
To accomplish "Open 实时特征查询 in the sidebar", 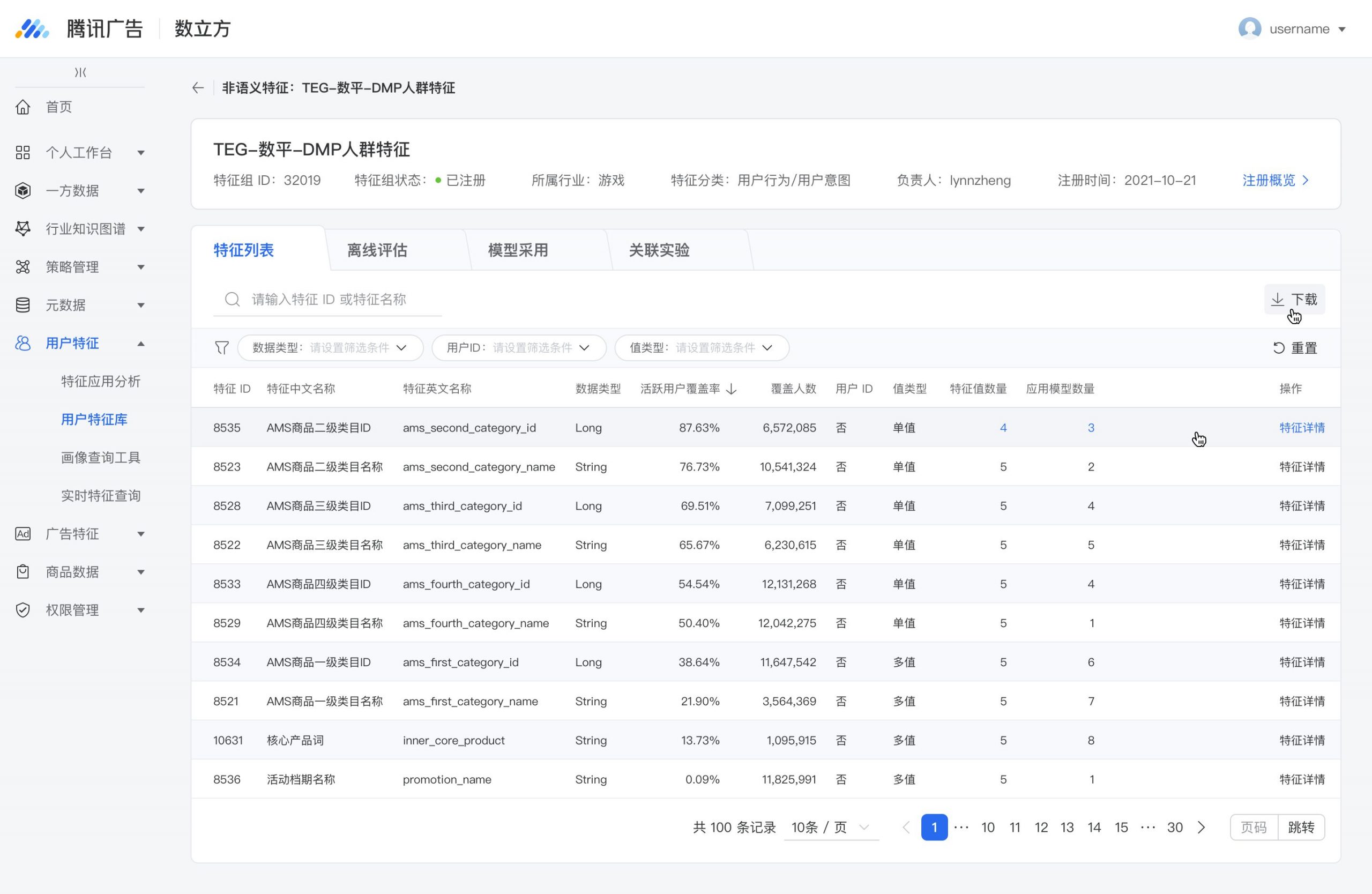I will 101,496.
